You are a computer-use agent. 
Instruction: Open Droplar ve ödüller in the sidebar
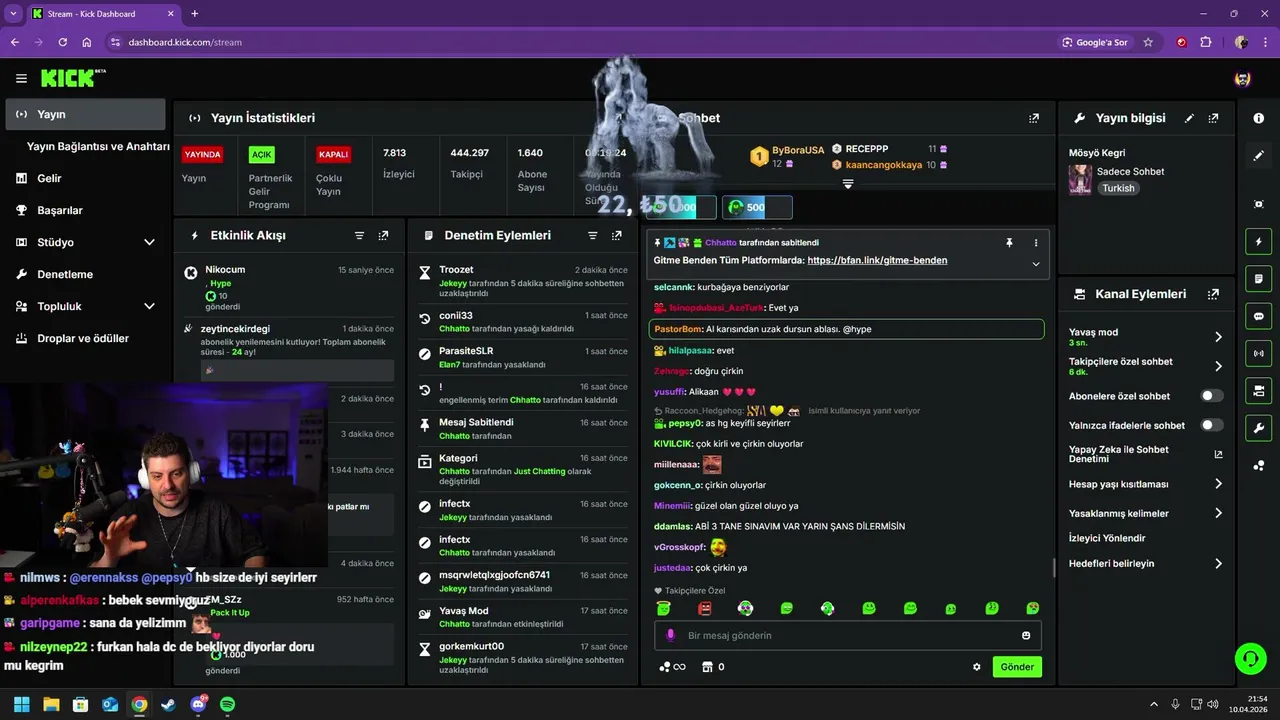(86, 338)
